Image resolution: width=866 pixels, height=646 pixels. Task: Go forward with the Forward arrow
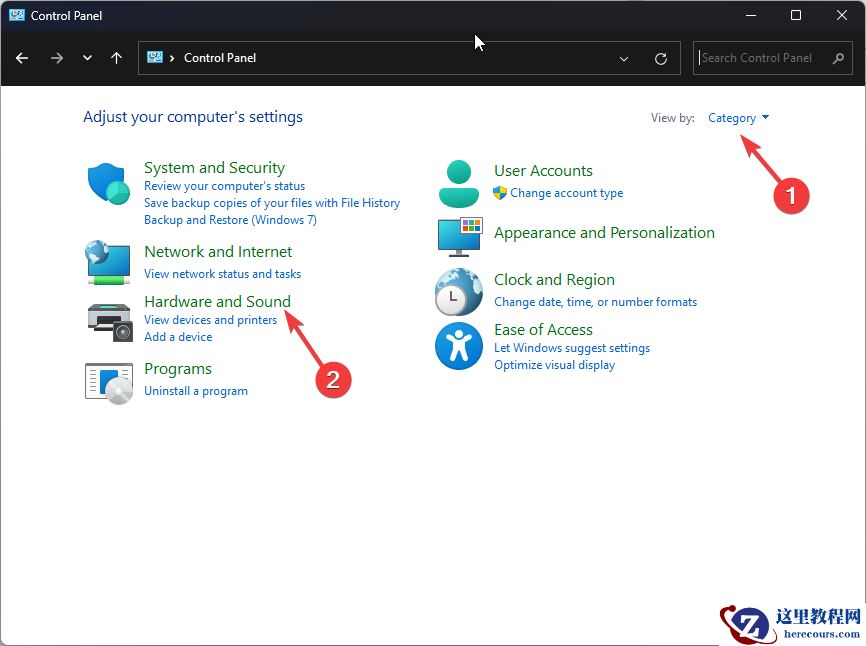coord(56,58)
